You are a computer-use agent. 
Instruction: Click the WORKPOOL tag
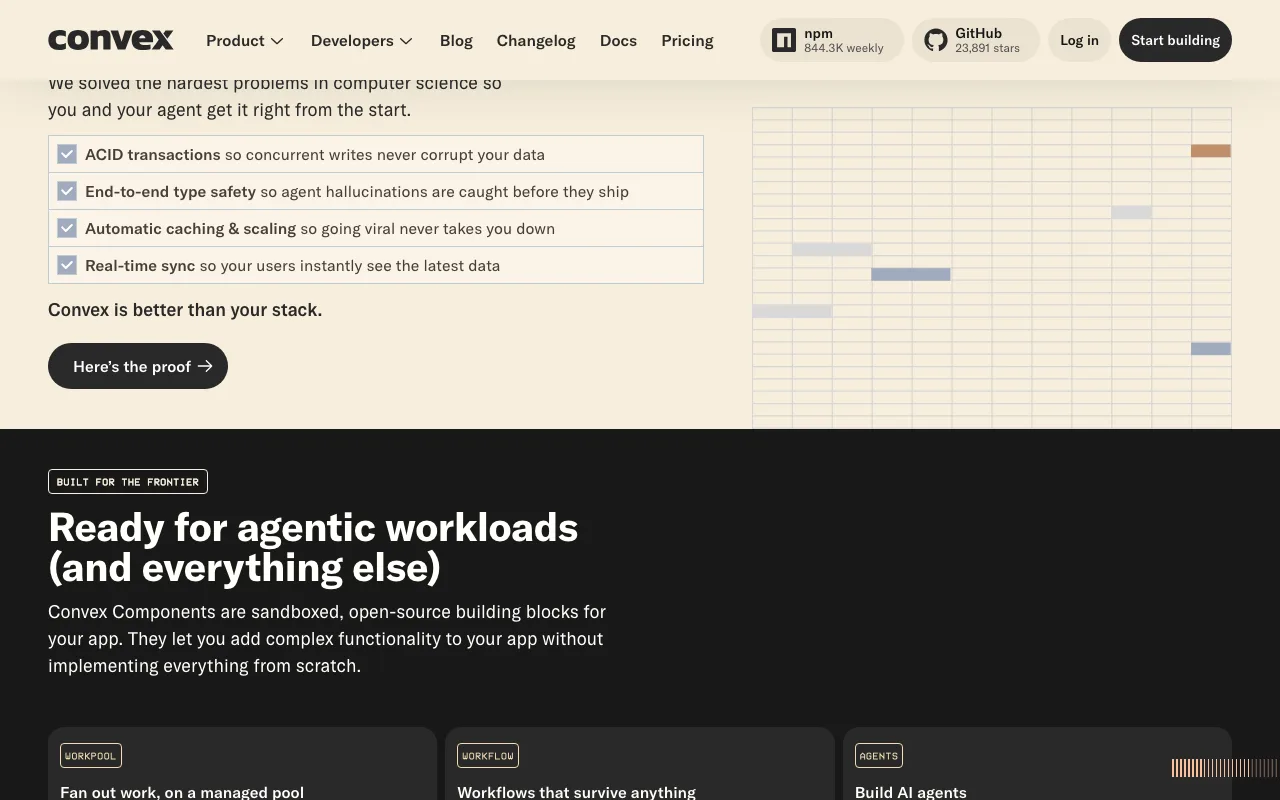click(x=91, y=756)
